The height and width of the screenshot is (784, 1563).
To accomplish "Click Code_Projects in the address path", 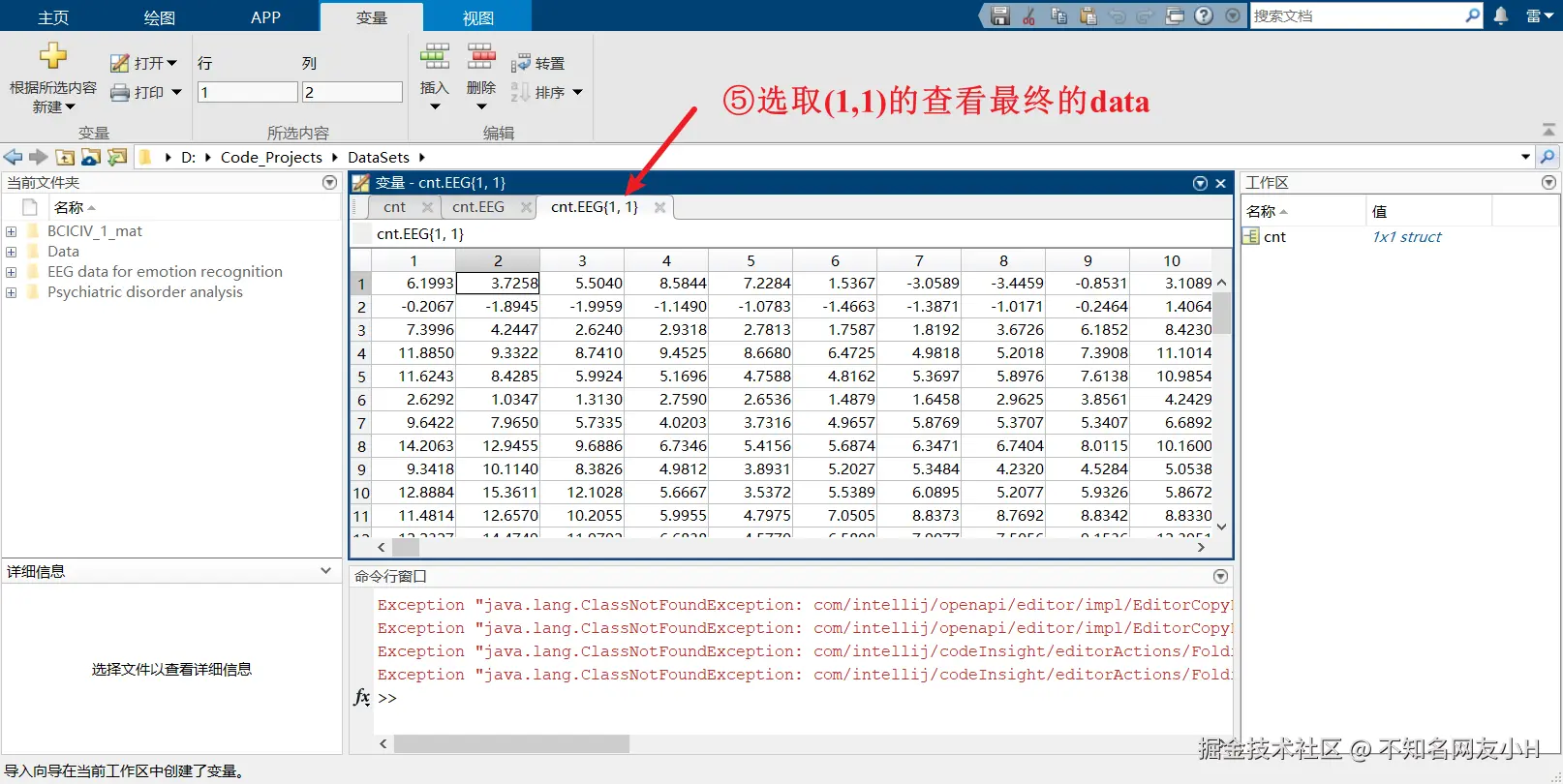I will click(x=271, y=157).
